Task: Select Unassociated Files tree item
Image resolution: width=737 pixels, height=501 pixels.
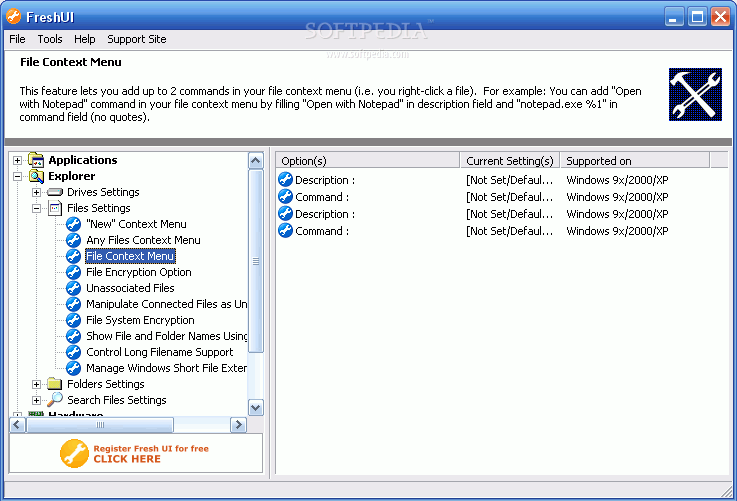Action: (130, 288)
